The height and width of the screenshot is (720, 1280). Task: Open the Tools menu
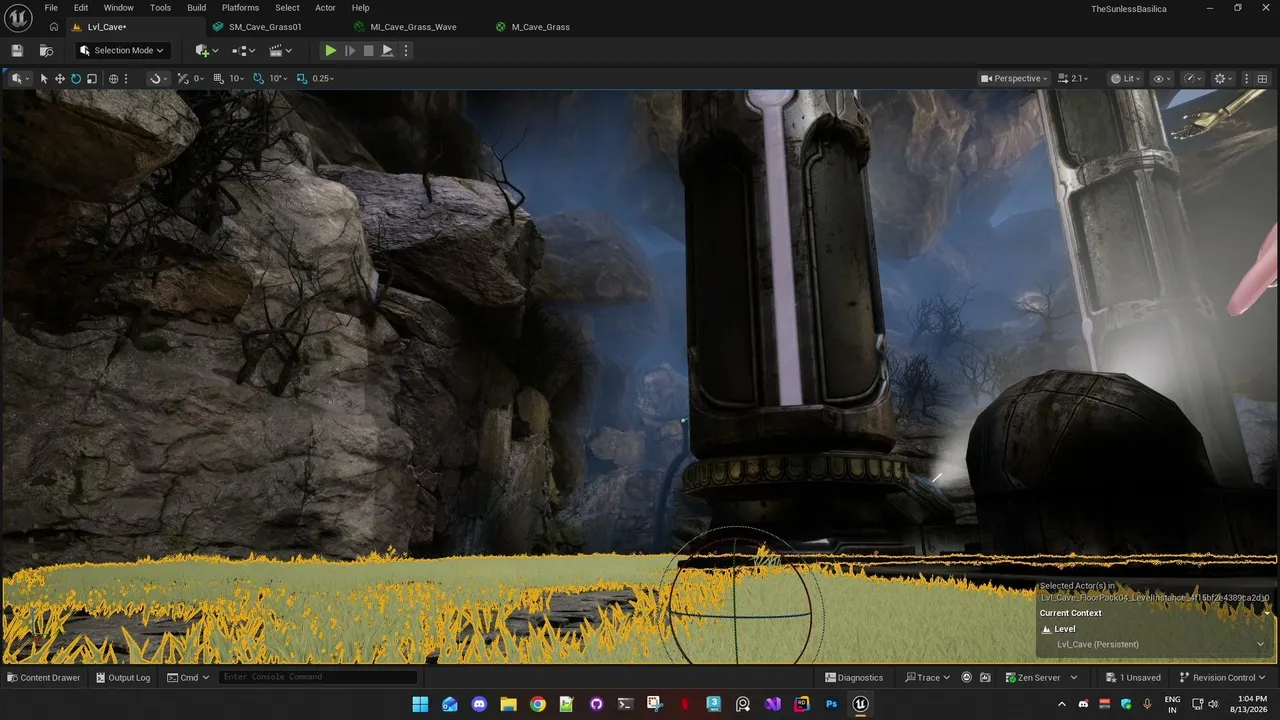pos(160,8)
